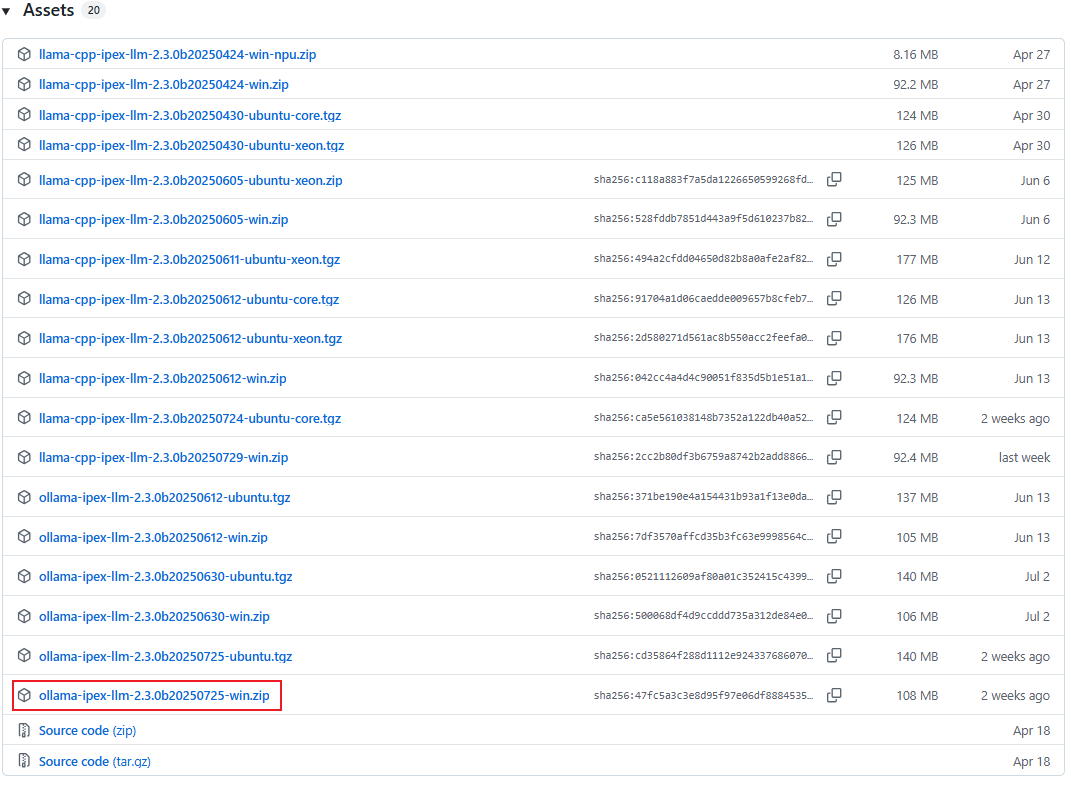The width and height of the screenshot is (1071, 785).
Task: Open llama-cpp-ipex-llm-2.3.0b20250611-ubuntu-xeon.tgz link
Action: pos(189,260)
